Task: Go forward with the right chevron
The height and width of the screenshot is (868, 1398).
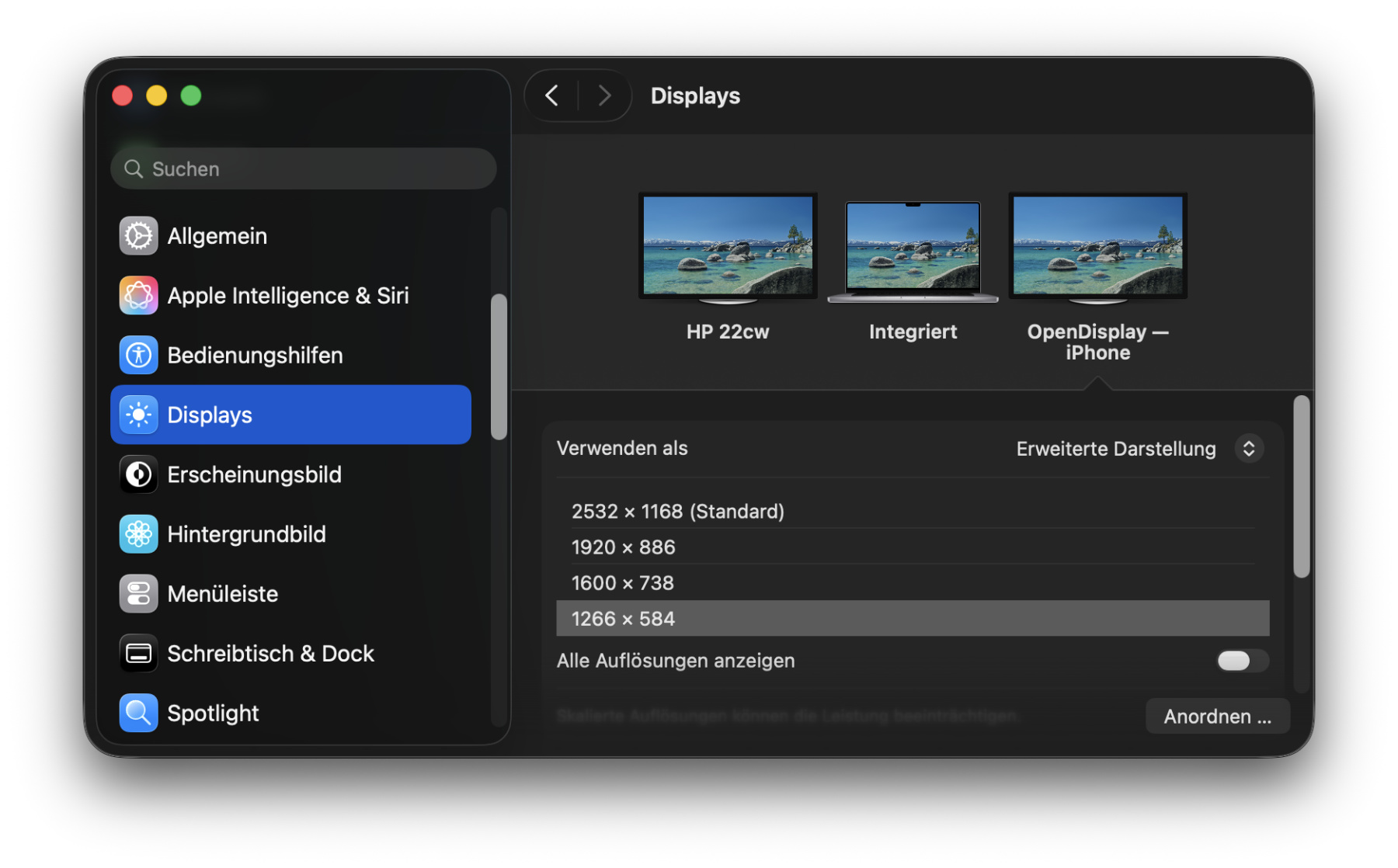Action: click(x=604, y=95)
